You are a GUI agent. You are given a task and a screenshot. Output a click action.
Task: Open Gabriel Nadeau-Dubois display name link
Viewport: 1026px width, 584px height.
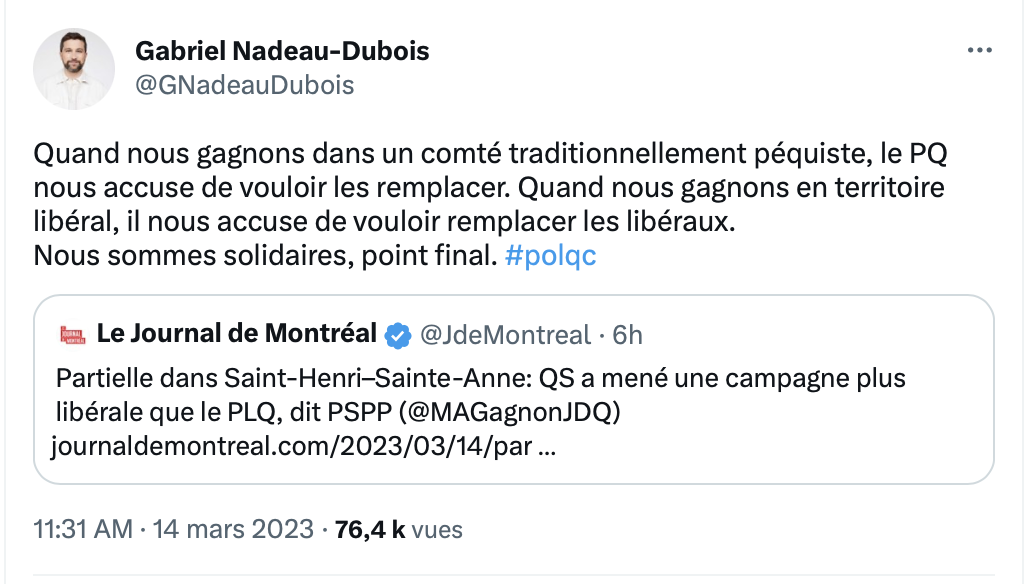(282, 51)
